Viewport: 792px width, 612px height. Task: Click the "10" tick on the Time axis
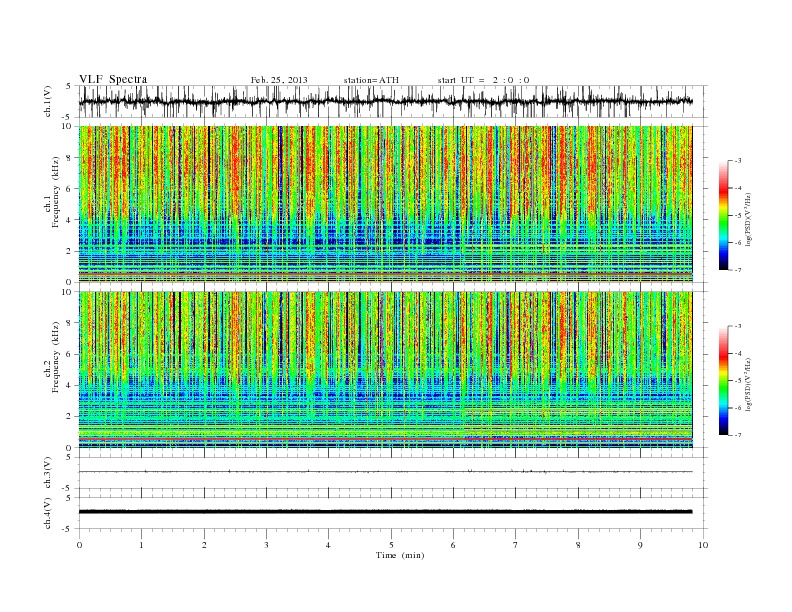[x=703, y=545]
